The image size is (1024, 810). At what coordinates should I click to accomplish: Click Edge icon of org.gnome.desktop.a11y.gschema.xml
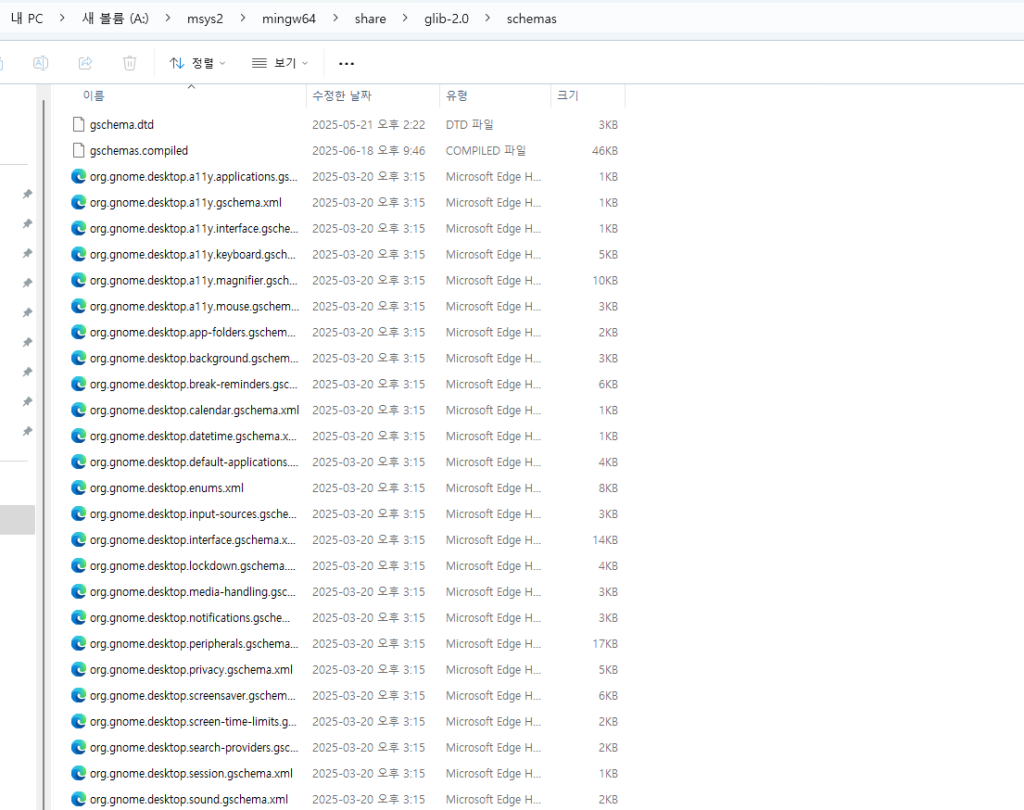78,202
